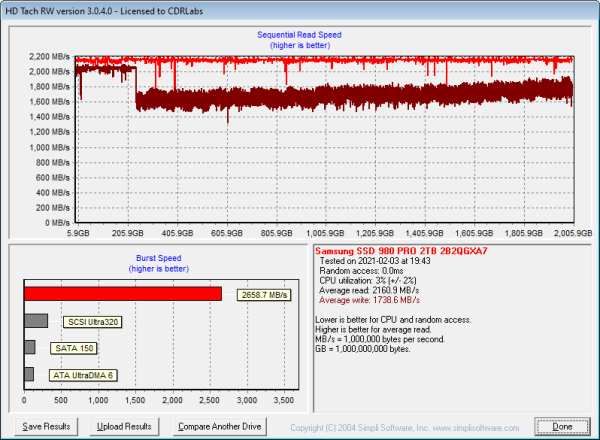Click the Average read 2160.9 MB/s line
The image size is (600, 440).
pos(370,289)
